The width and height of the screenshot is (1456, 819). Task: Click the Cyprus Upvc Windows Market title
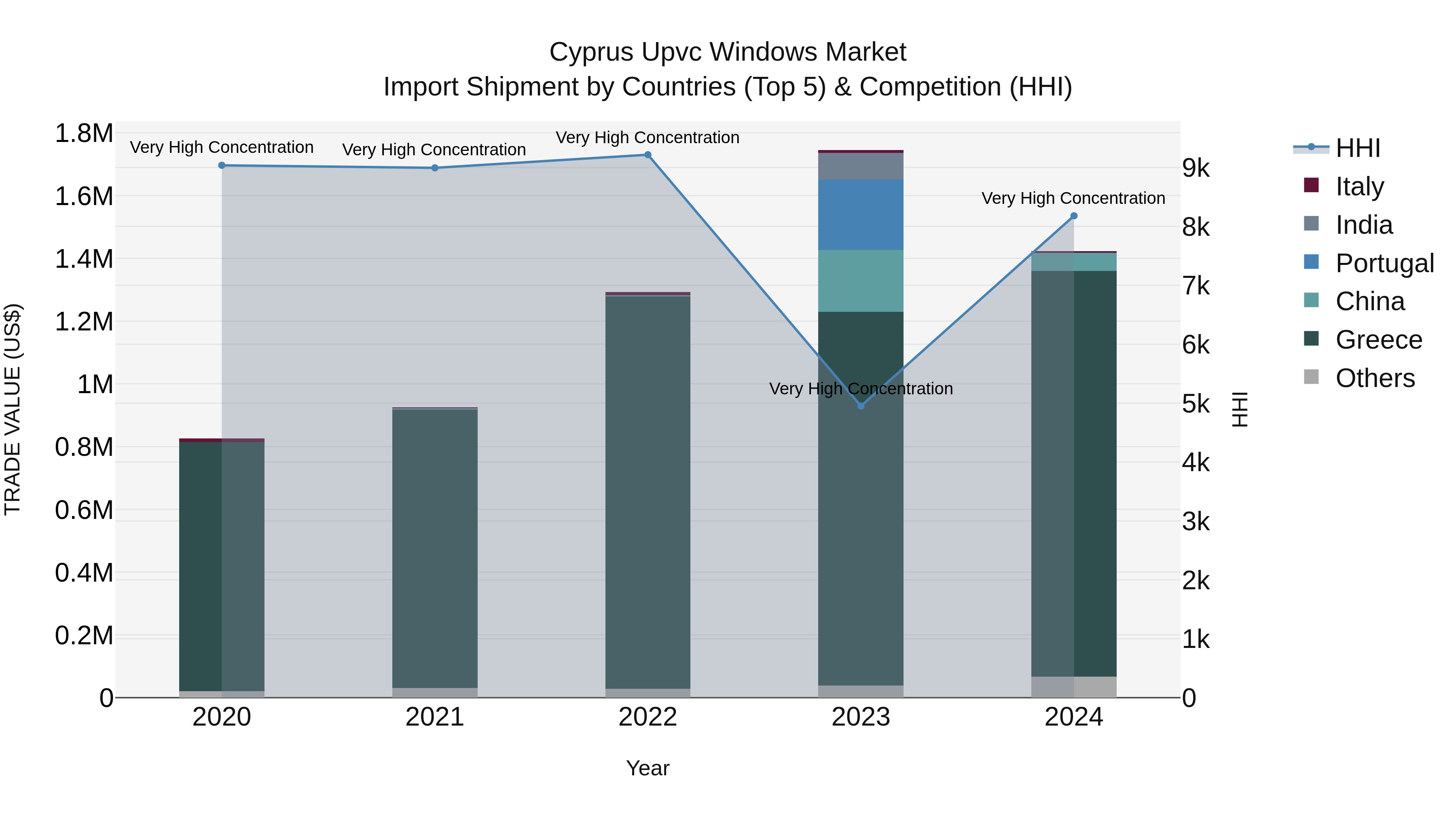point(728,52)
